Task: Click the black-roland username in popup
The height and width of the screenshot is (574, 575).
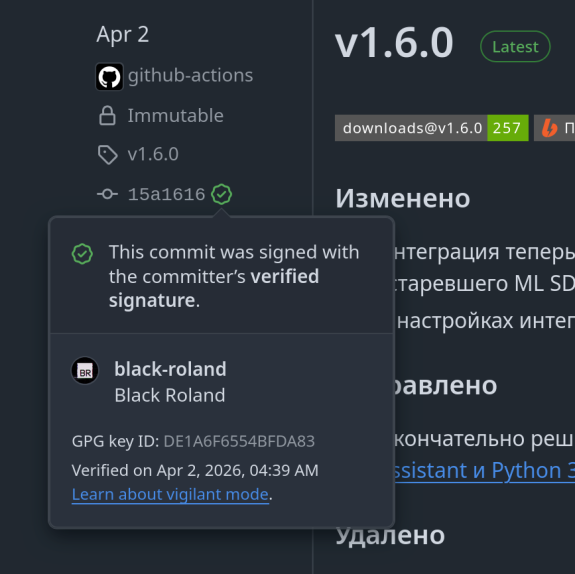Action: (x=171, y=369)
